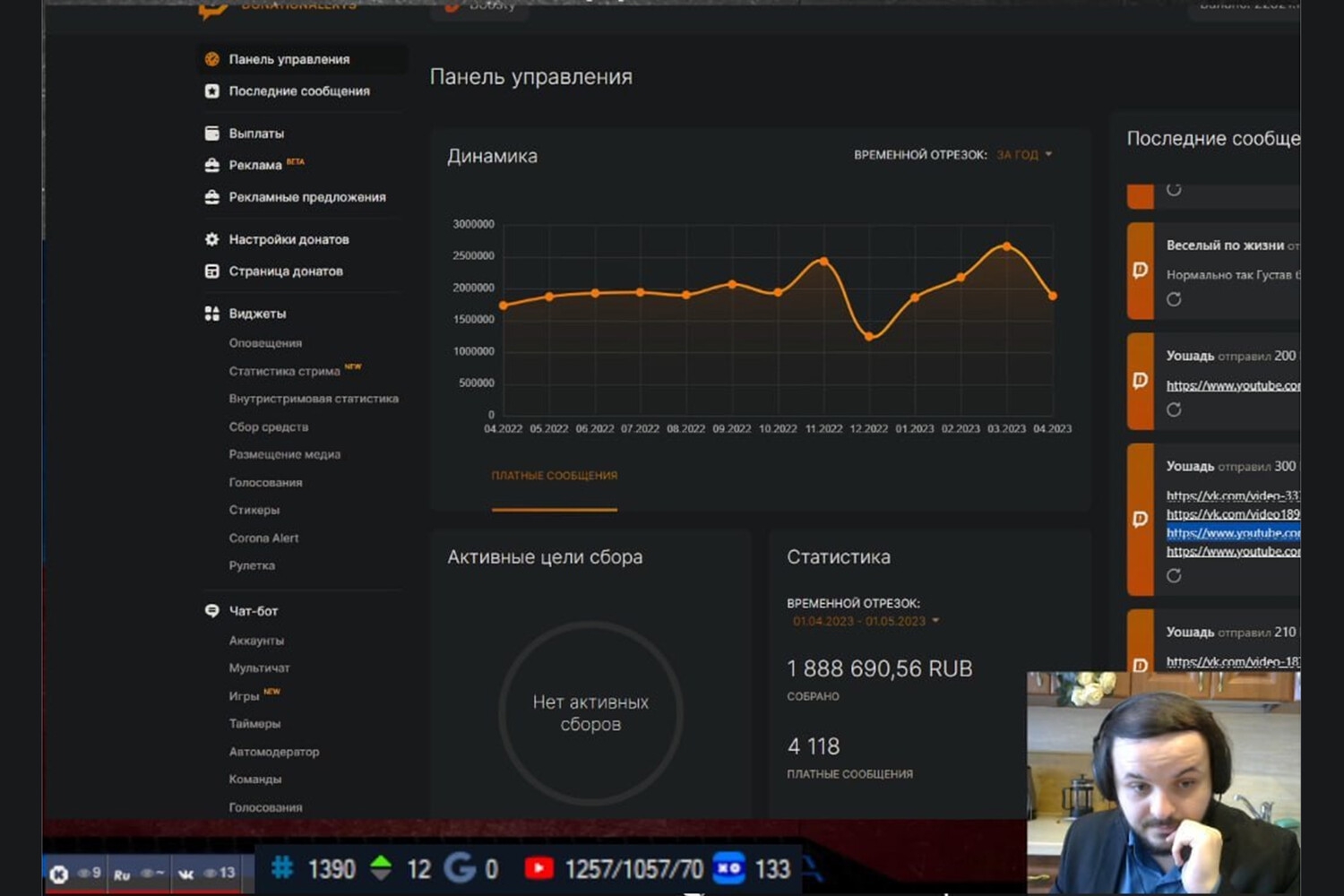Viewport: 1344px width, 896px height.
Task: Open the Оповещения widget page
Action: point(265,343)
